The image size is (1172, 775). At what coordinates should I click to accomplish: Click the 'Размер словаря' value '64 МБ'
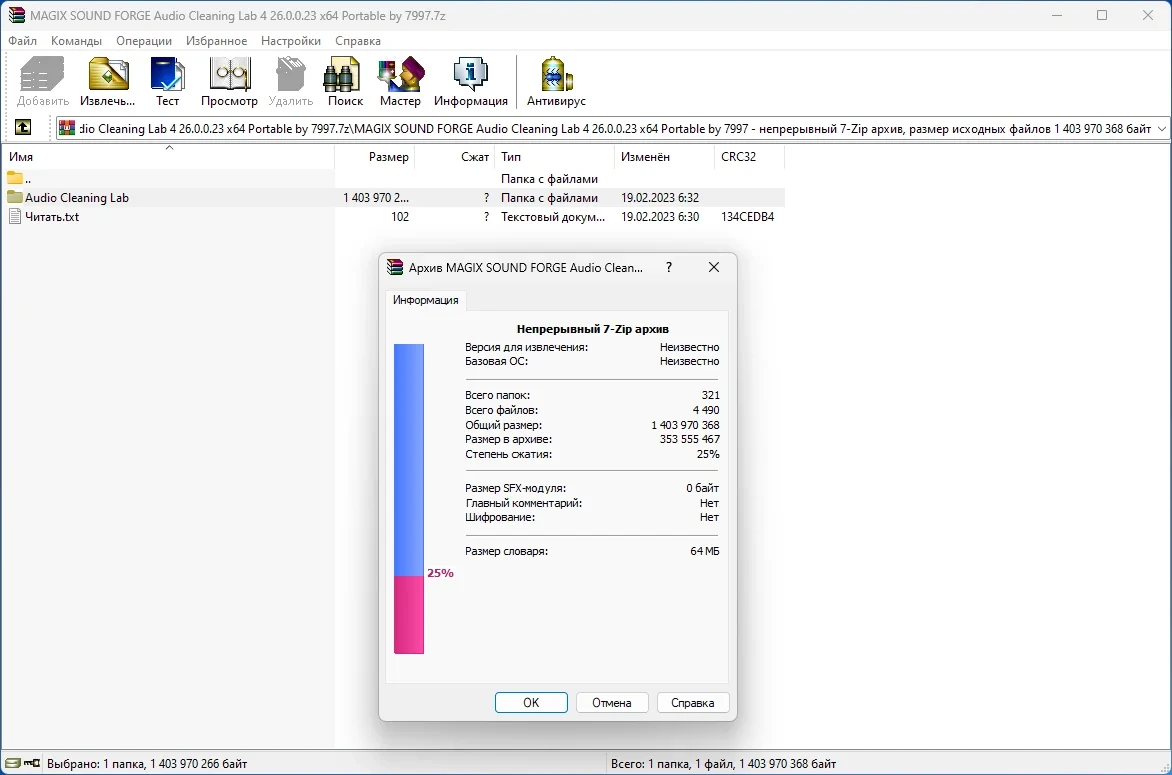705,551
